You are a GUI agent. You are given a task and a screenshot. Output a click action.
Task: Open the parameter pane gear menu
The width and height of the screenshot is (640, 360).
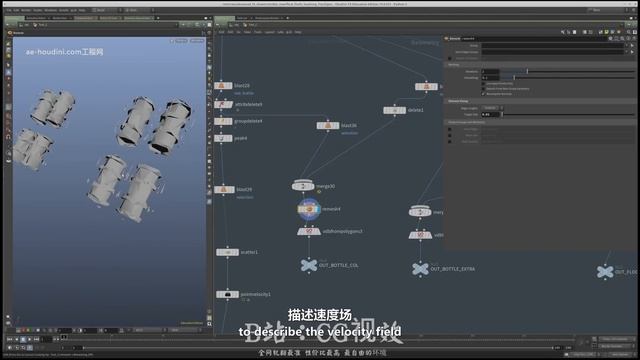pos(611,38)
